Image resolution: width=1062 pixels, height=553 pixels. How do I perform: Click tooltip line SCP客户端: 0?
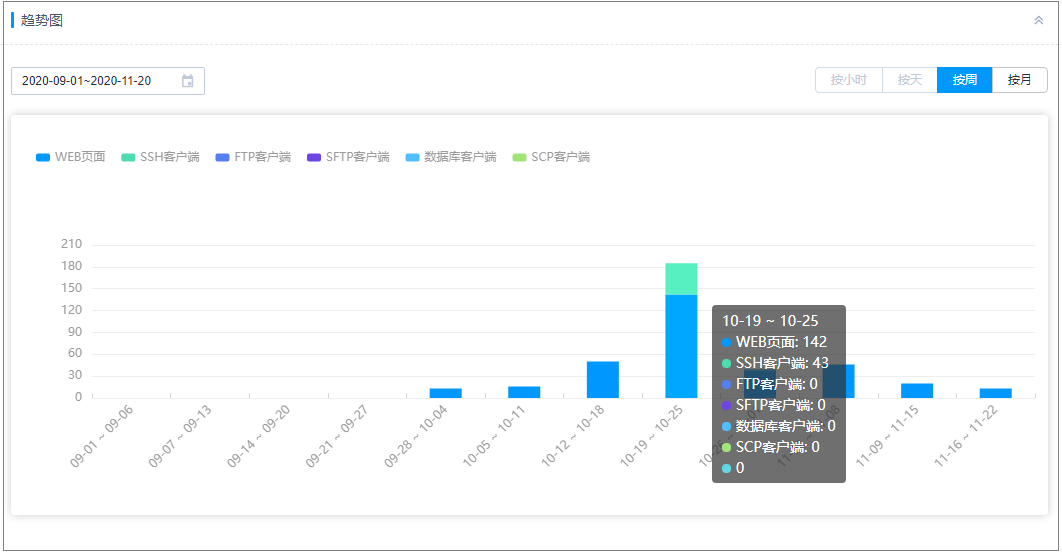coord(771,447)
